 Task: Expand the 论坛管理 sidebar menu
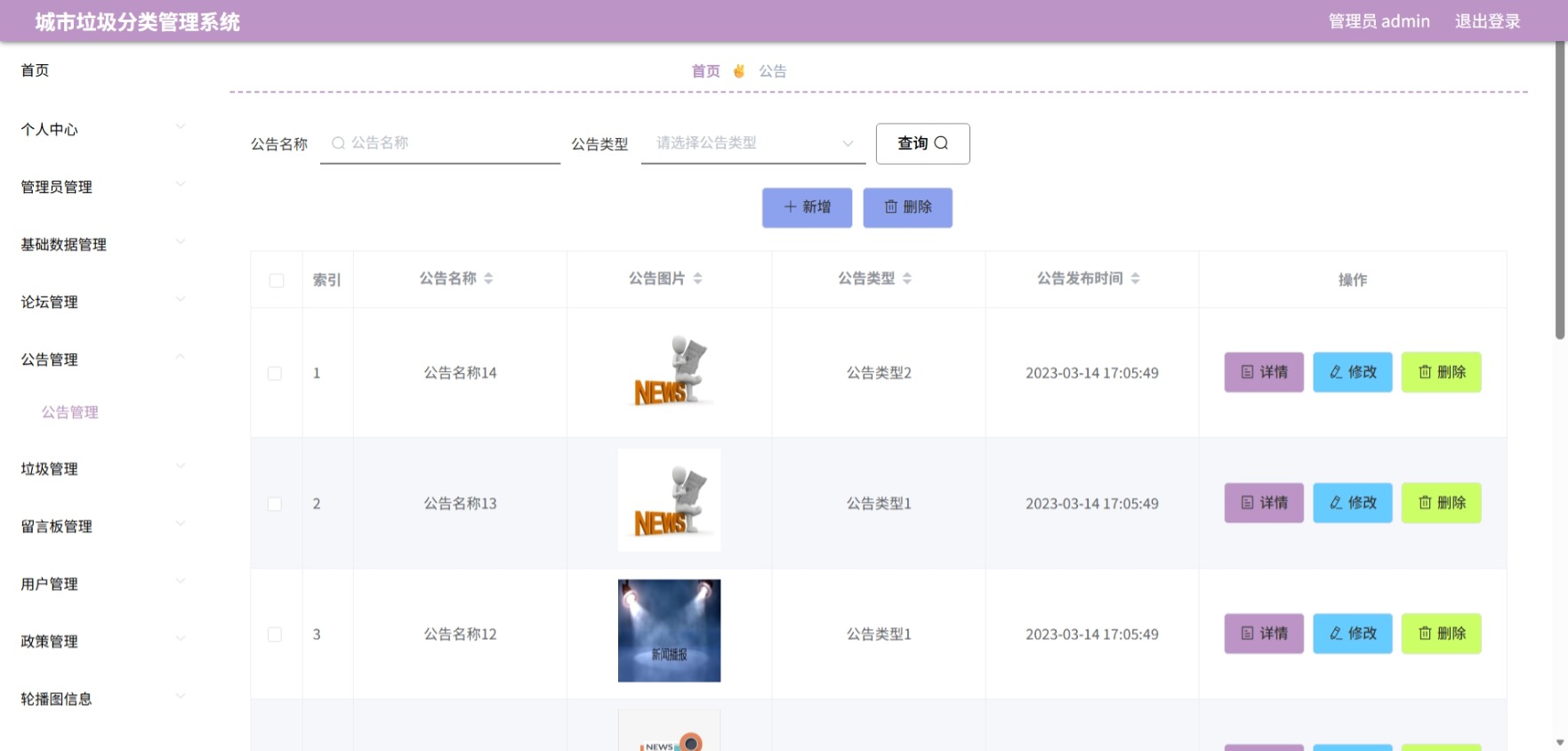[103, 302]
